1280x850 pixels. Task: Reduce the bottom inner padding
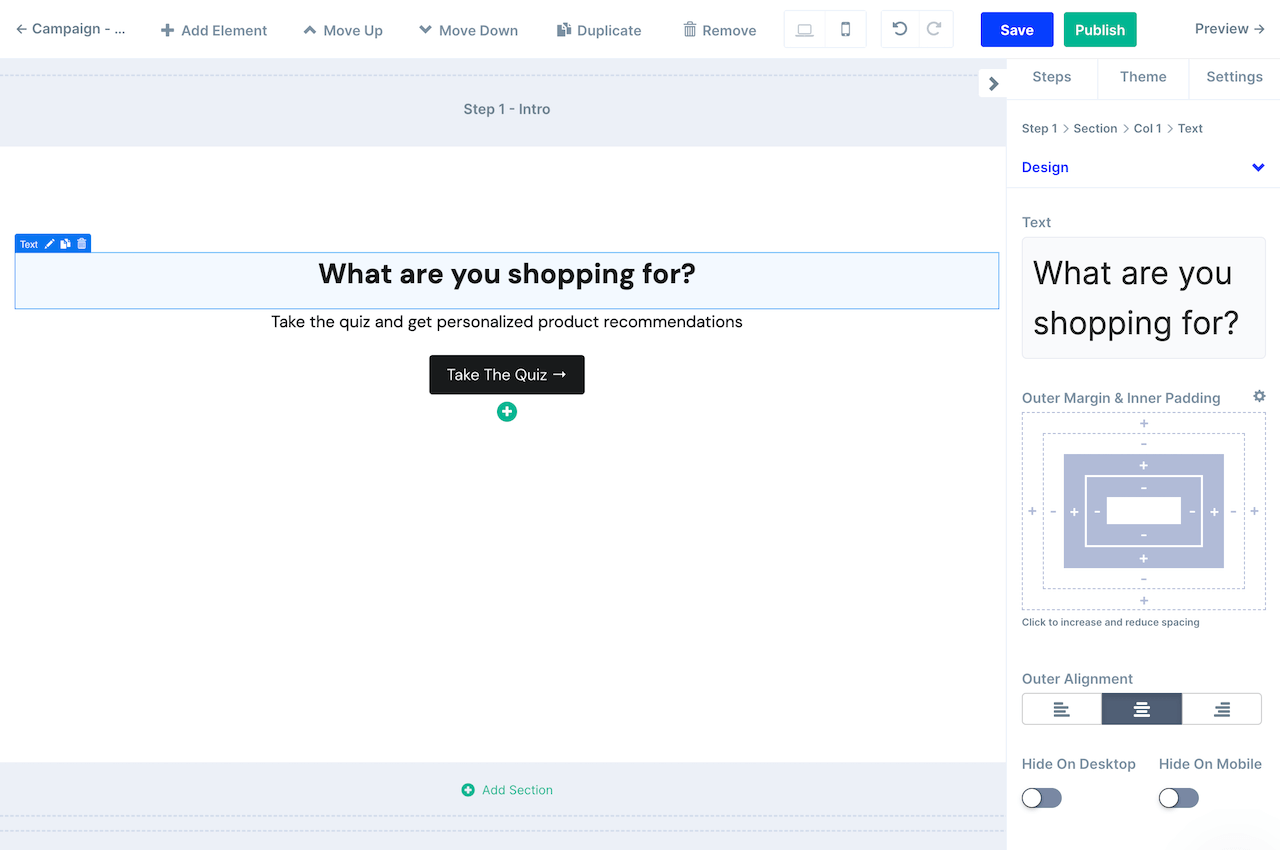click(x=1144, y=535)
